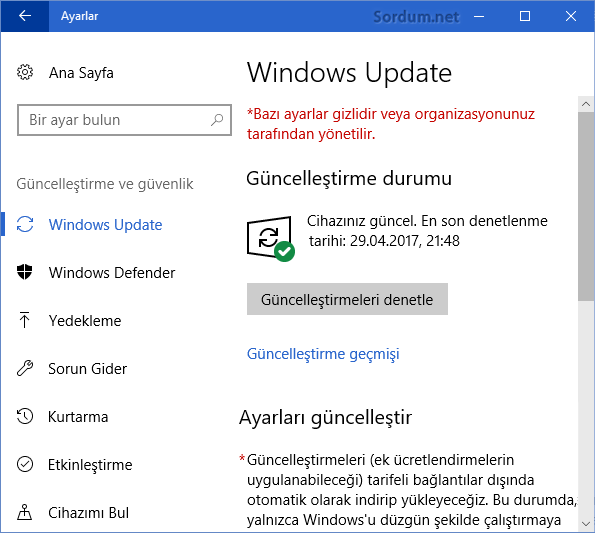Click the Cihazınız güncel status text

427,231
